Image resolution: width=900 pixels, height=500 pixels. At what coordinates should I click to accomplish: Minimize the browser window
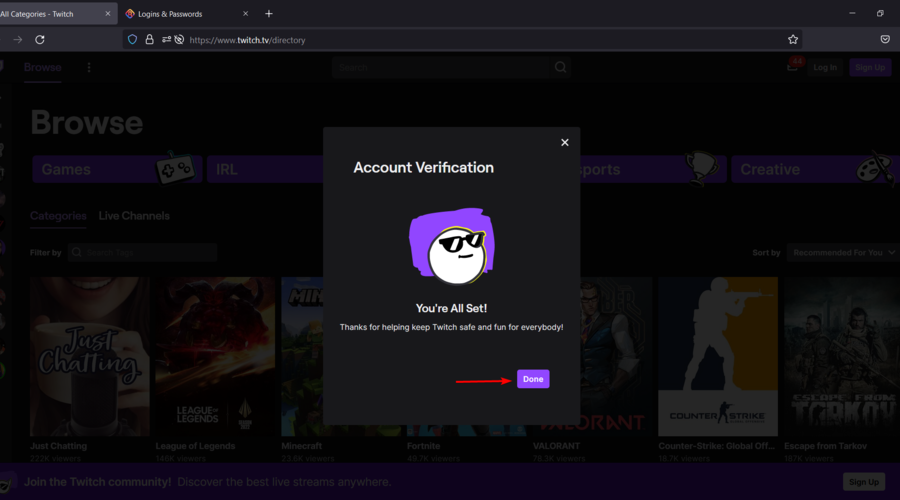[852, 13]
